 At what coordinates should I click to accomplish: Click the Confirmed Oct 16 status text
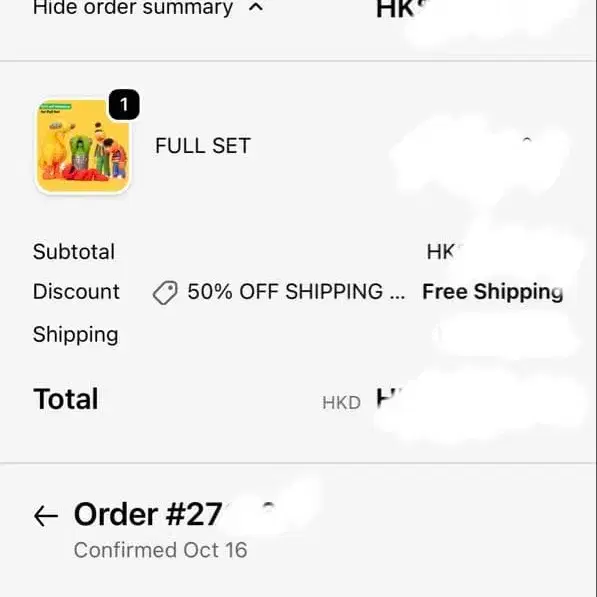(x=161, y=550)
